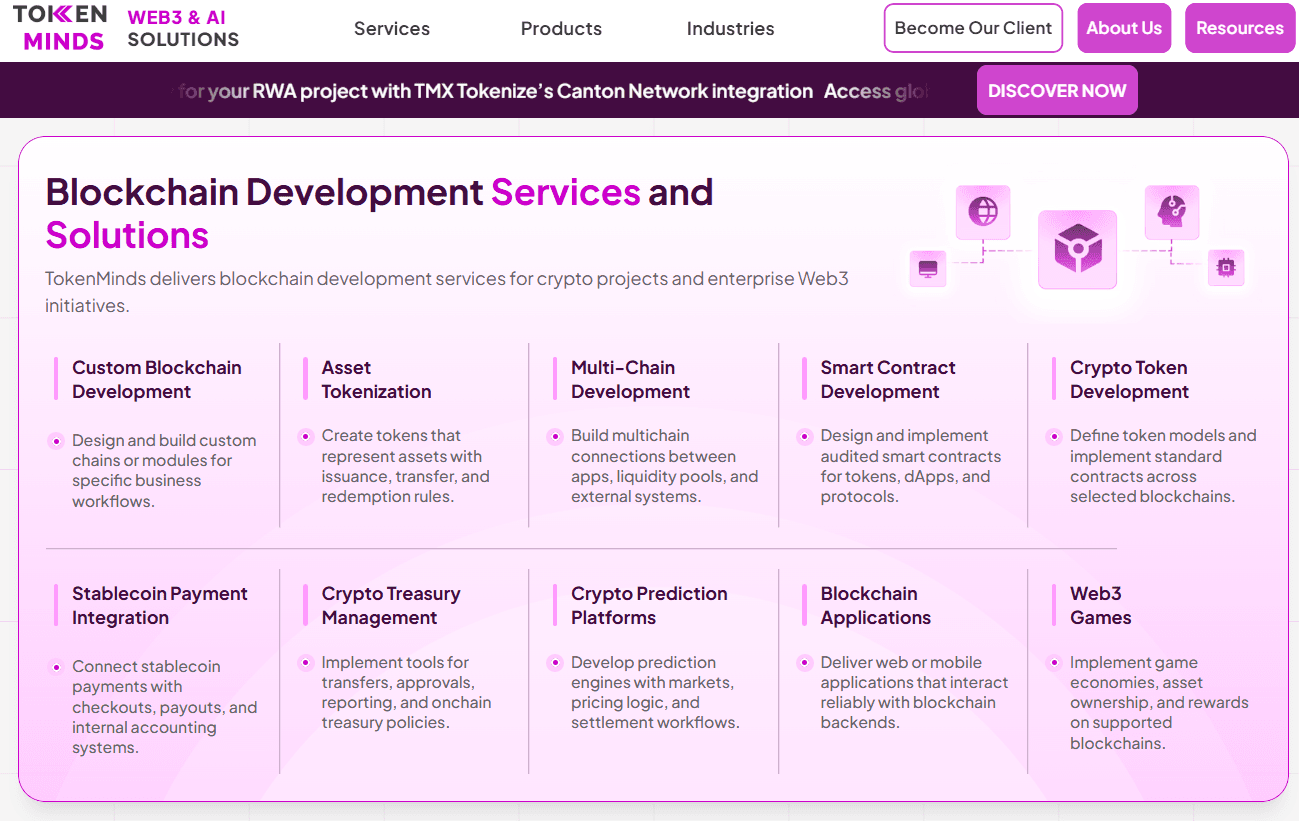Click the TokenMinds delivers blockchain development intro paragraph
This screenshot has height=821, width=1299.
(446, 292)
